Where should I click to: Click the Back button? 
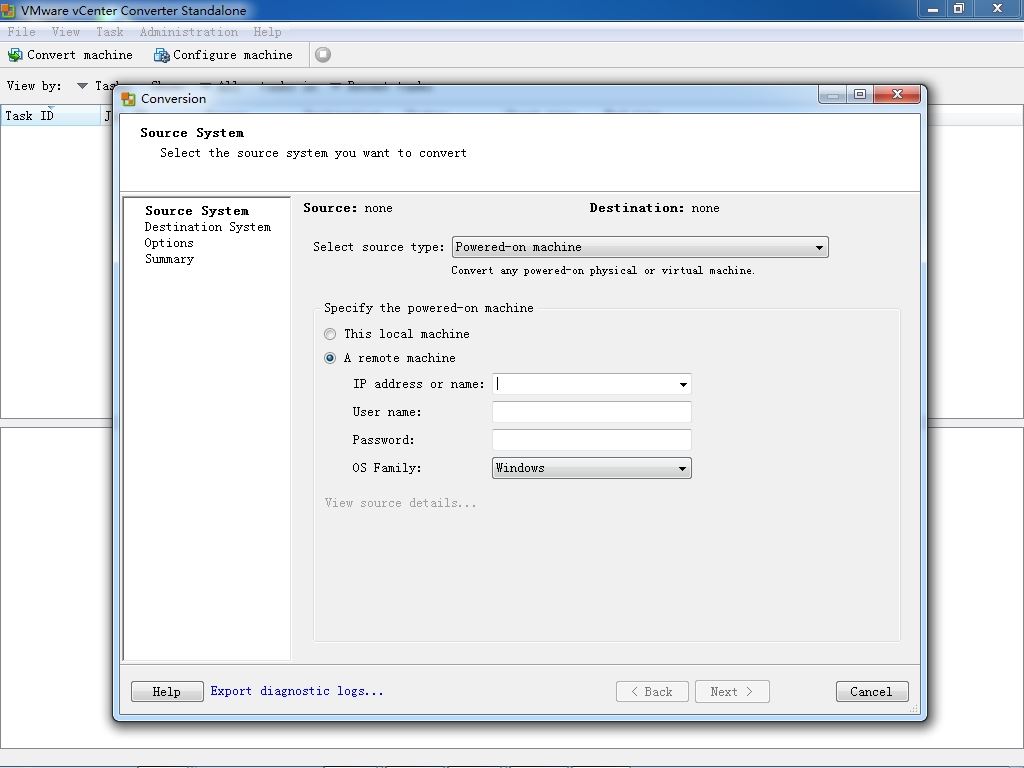point(652,692)
